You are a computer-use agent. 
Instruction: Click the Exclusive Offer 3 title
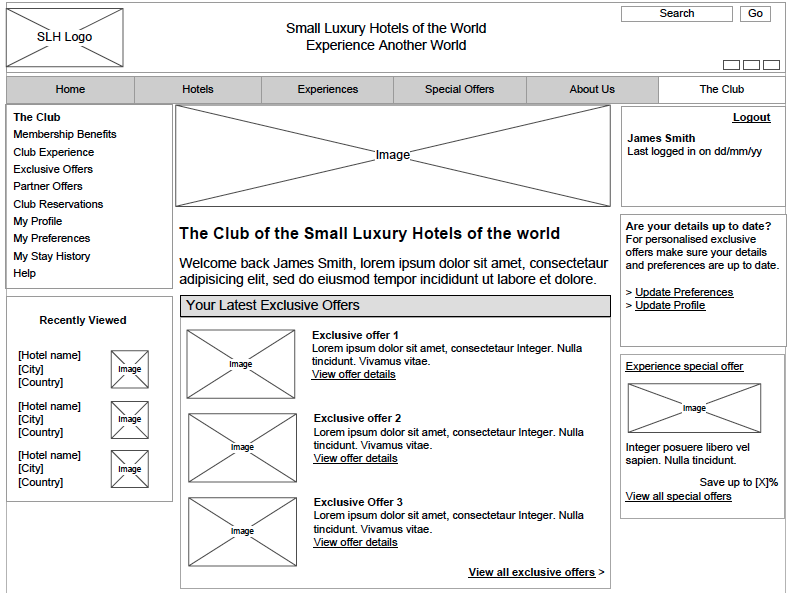pos(358,503)
